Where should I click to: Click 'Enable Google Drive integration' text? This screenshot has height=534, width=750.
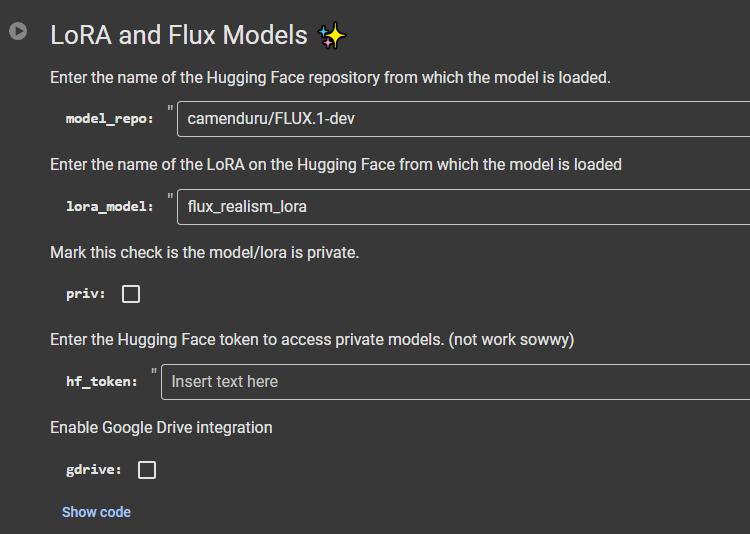click(x=161, y=427)
